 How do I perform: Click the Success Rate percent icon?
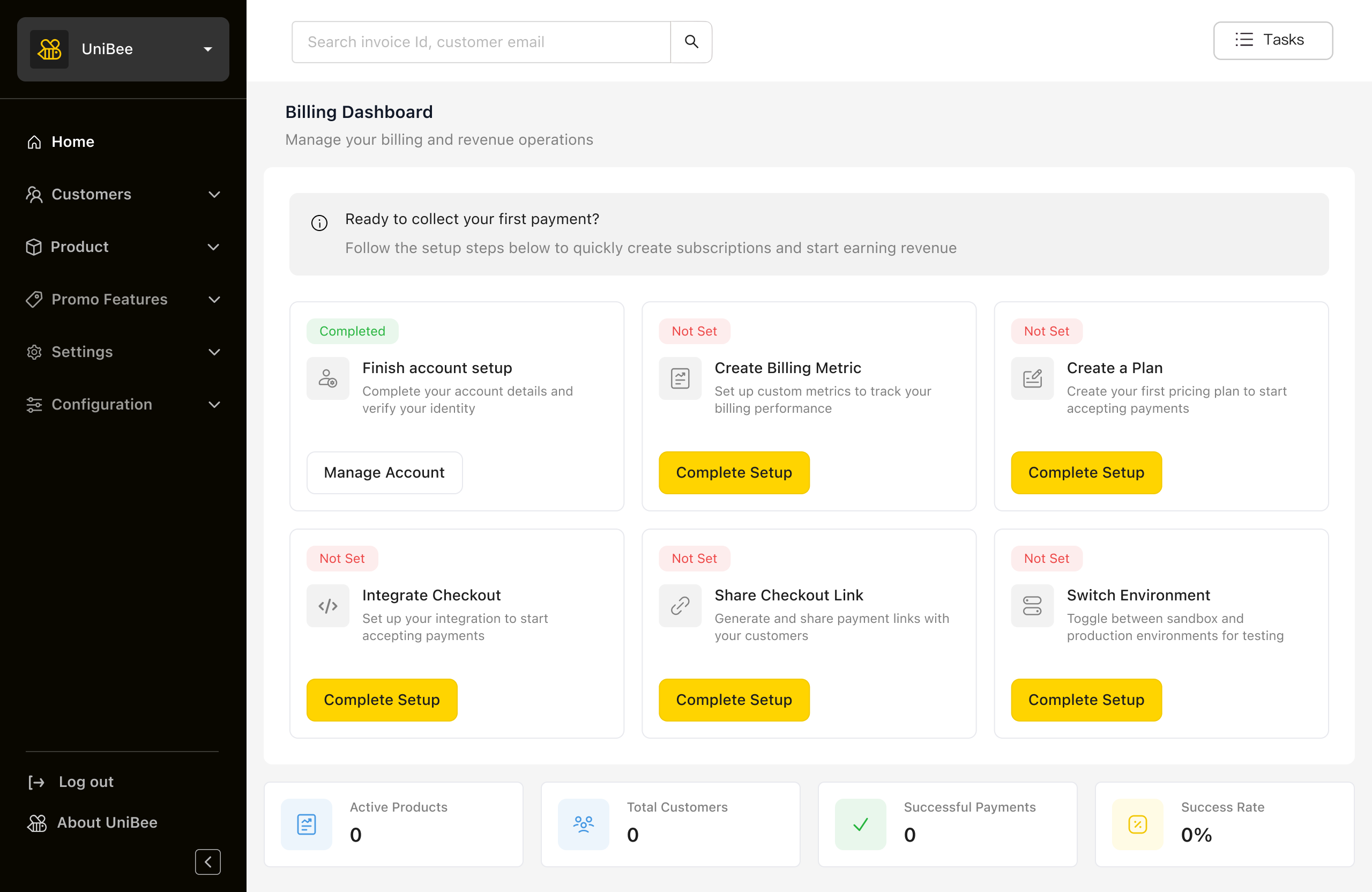point(1137,824)
